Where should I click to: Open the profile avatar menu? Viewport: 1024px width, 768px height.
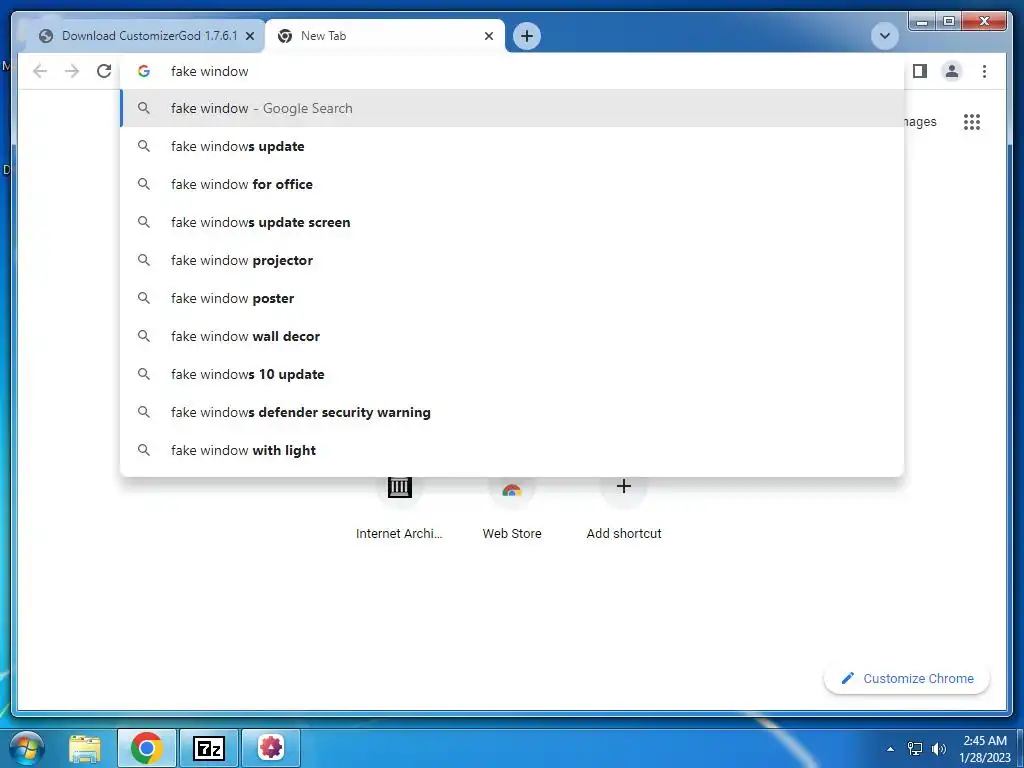(952, 71)
